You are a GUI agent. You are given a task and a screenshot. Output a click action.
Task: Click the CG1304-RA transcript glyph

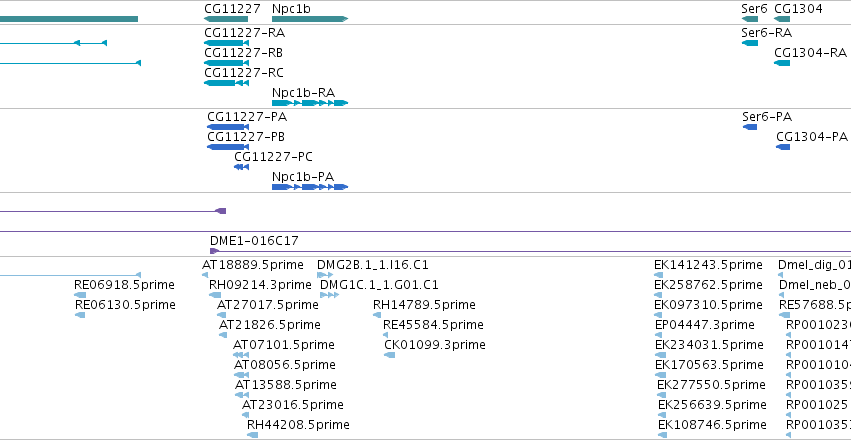point(782,63)
